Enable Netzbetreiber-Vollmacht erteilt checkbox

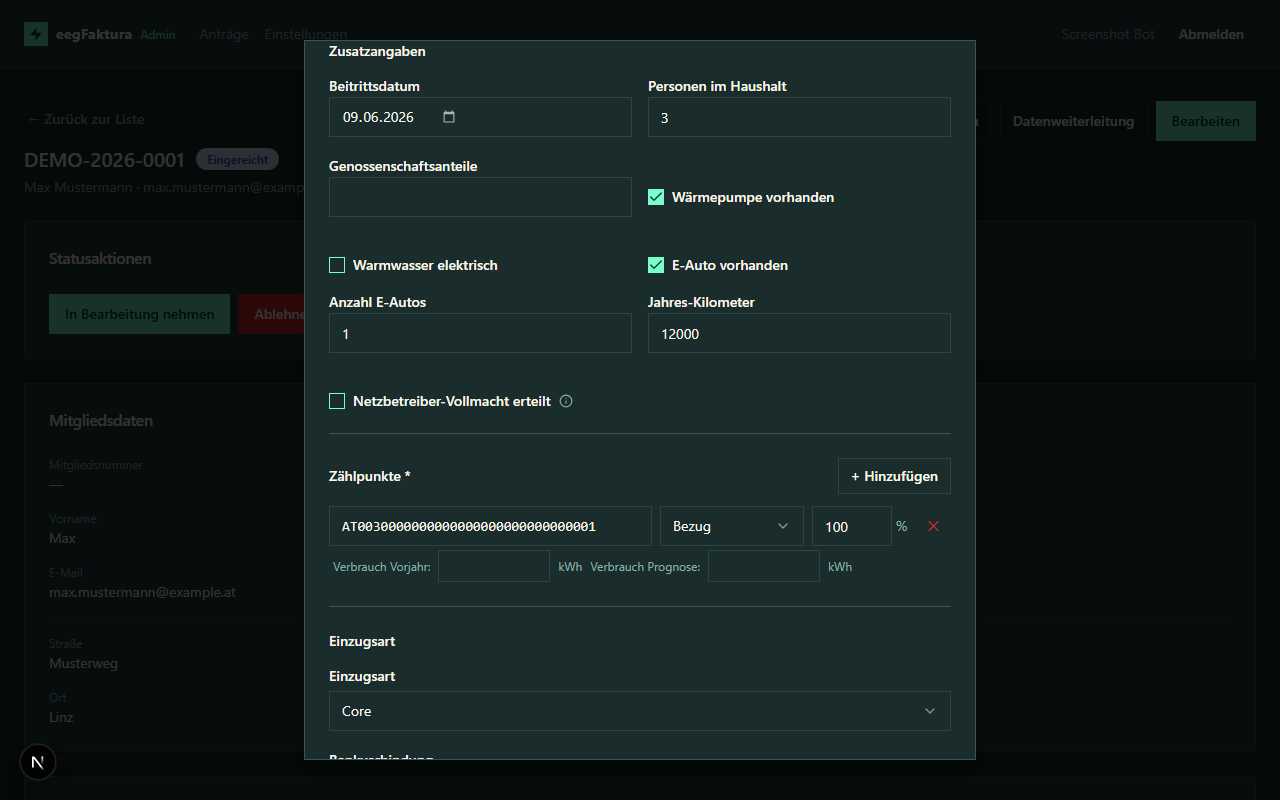coord(337,401)
